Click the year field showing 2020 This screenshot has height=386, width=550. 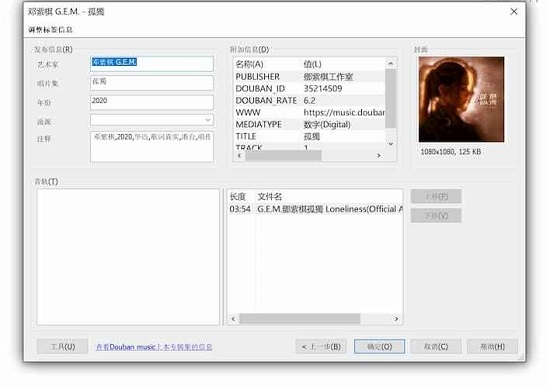coord(152,102)
